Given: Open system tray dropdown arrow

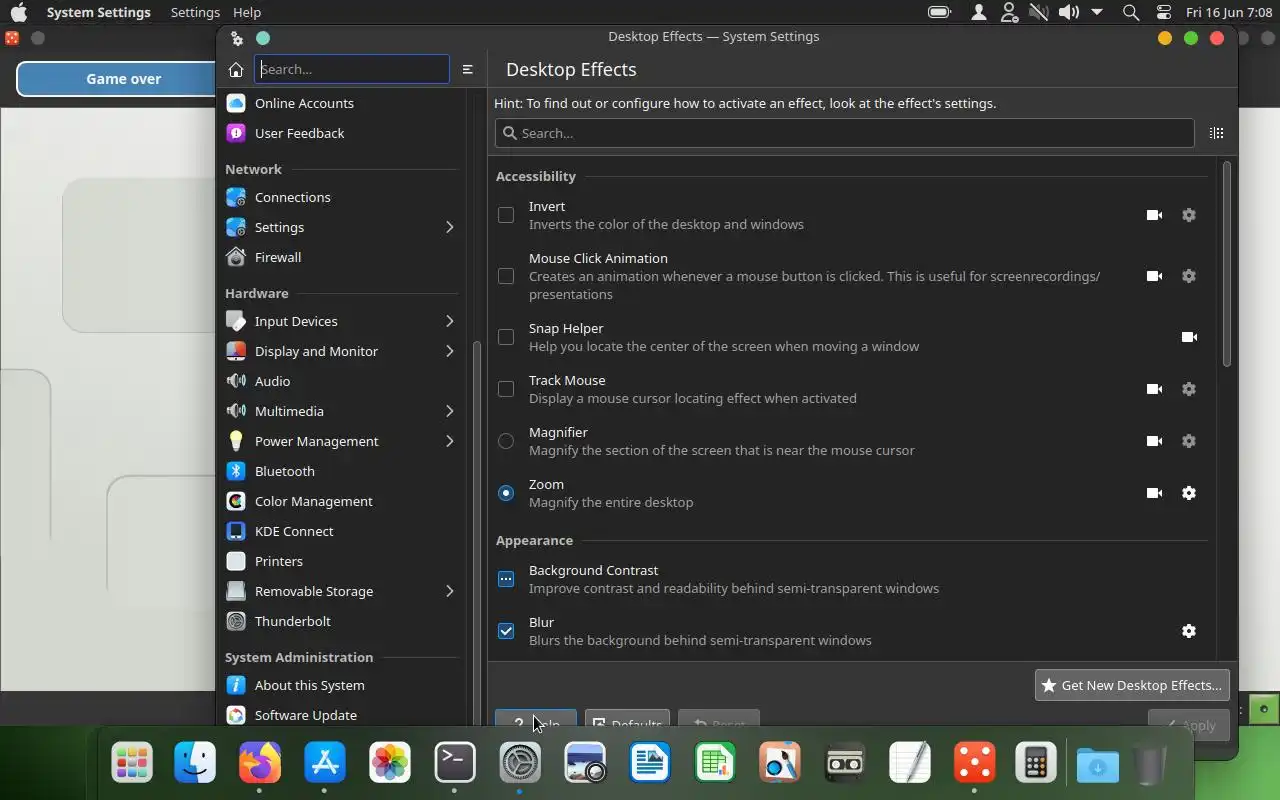Looking at the screenshot, I should tap(1097, 12).
